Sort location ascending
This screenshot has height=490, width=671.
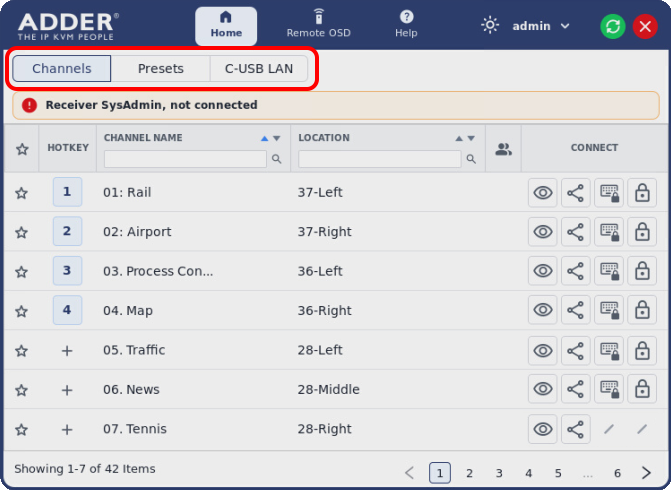459,138
